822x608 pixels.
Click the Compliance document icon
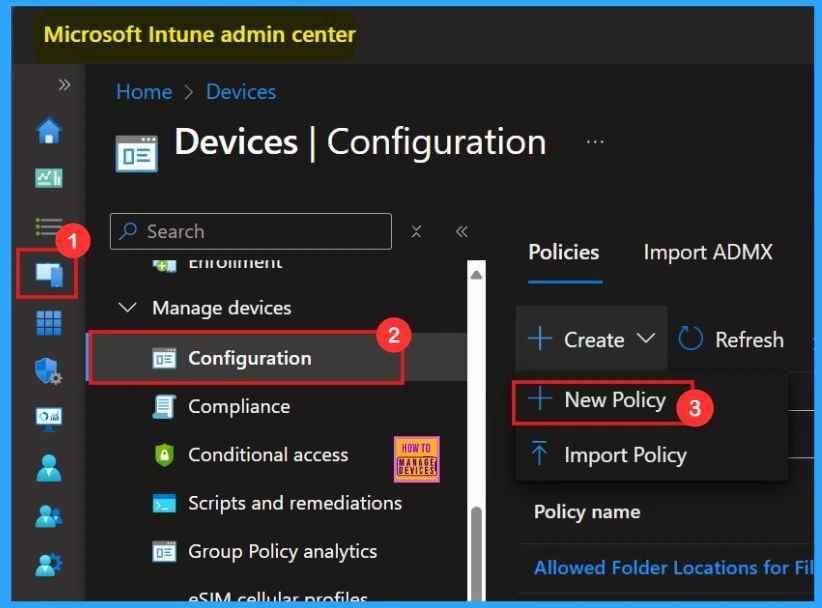click(x=164, y=407)
